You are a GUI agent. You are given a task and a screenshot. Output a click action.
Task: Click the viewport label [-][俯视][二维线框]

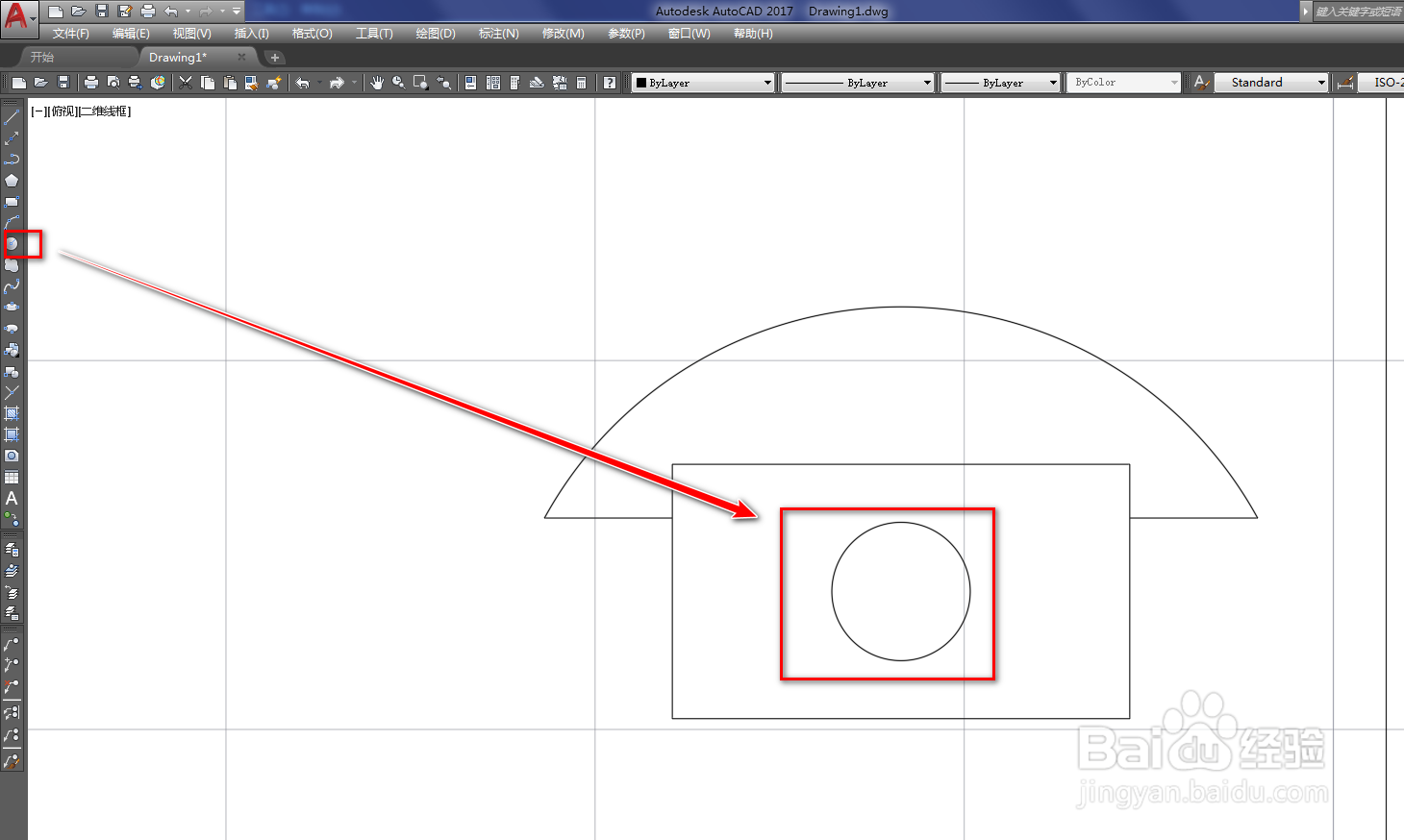[x=81, y=111]
